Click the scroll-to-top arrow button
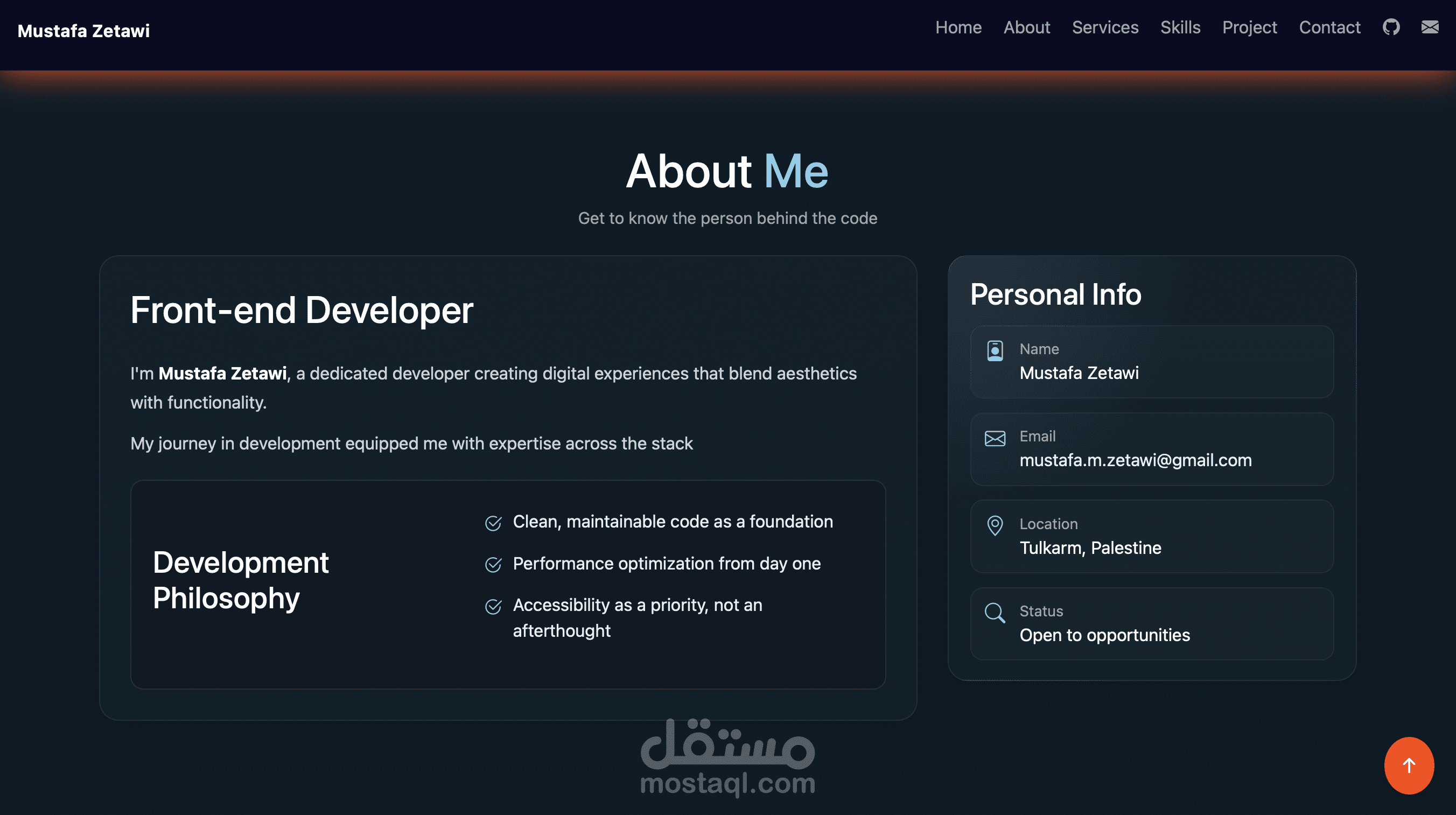 tap(1409, 765)
